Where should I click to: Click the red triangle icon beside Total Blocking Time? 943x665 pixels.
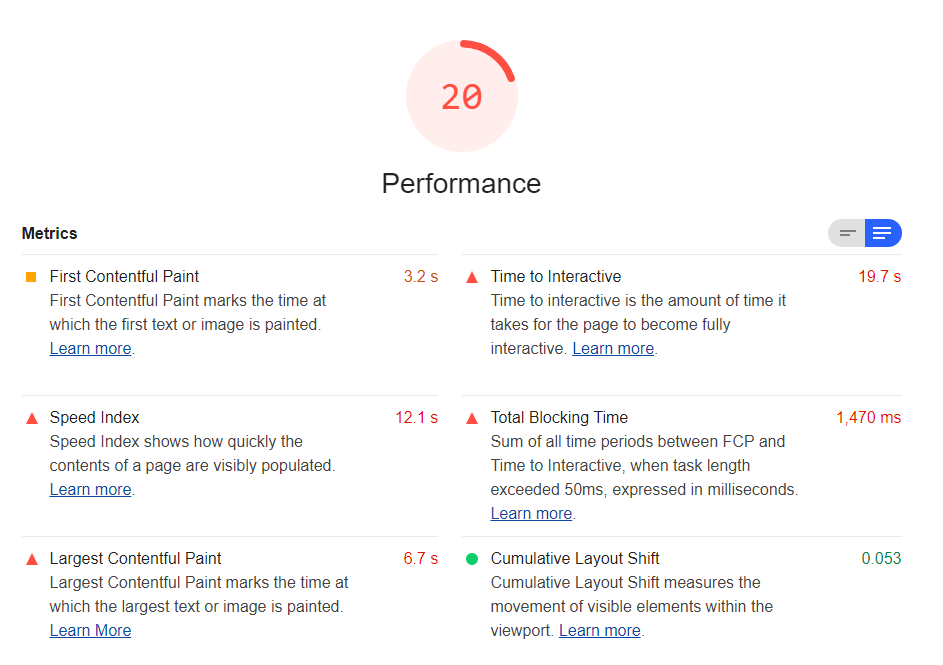click(470, 417)
